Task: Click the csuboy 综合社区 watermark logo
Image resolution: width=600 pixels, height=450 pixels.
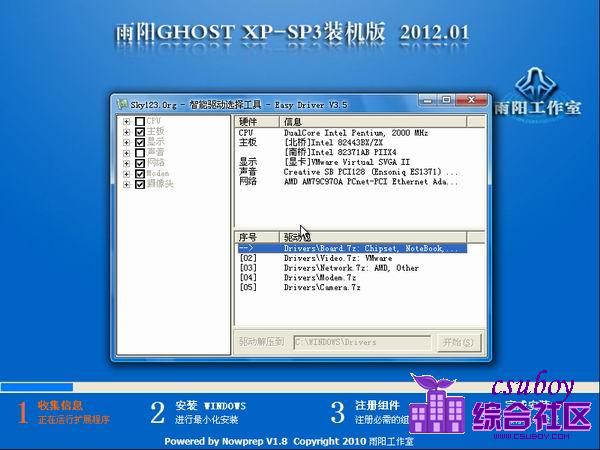Action: pos(505,403)
